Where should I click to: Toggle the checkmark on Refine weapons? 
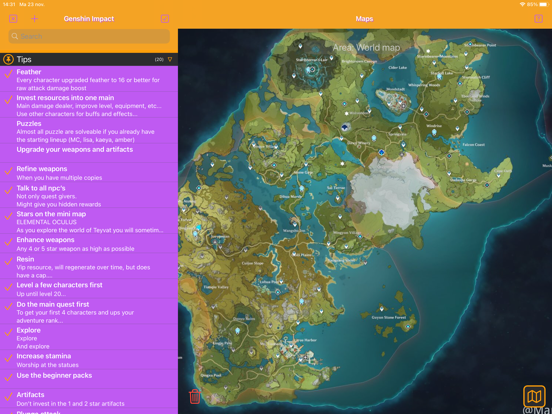[8, 171]
